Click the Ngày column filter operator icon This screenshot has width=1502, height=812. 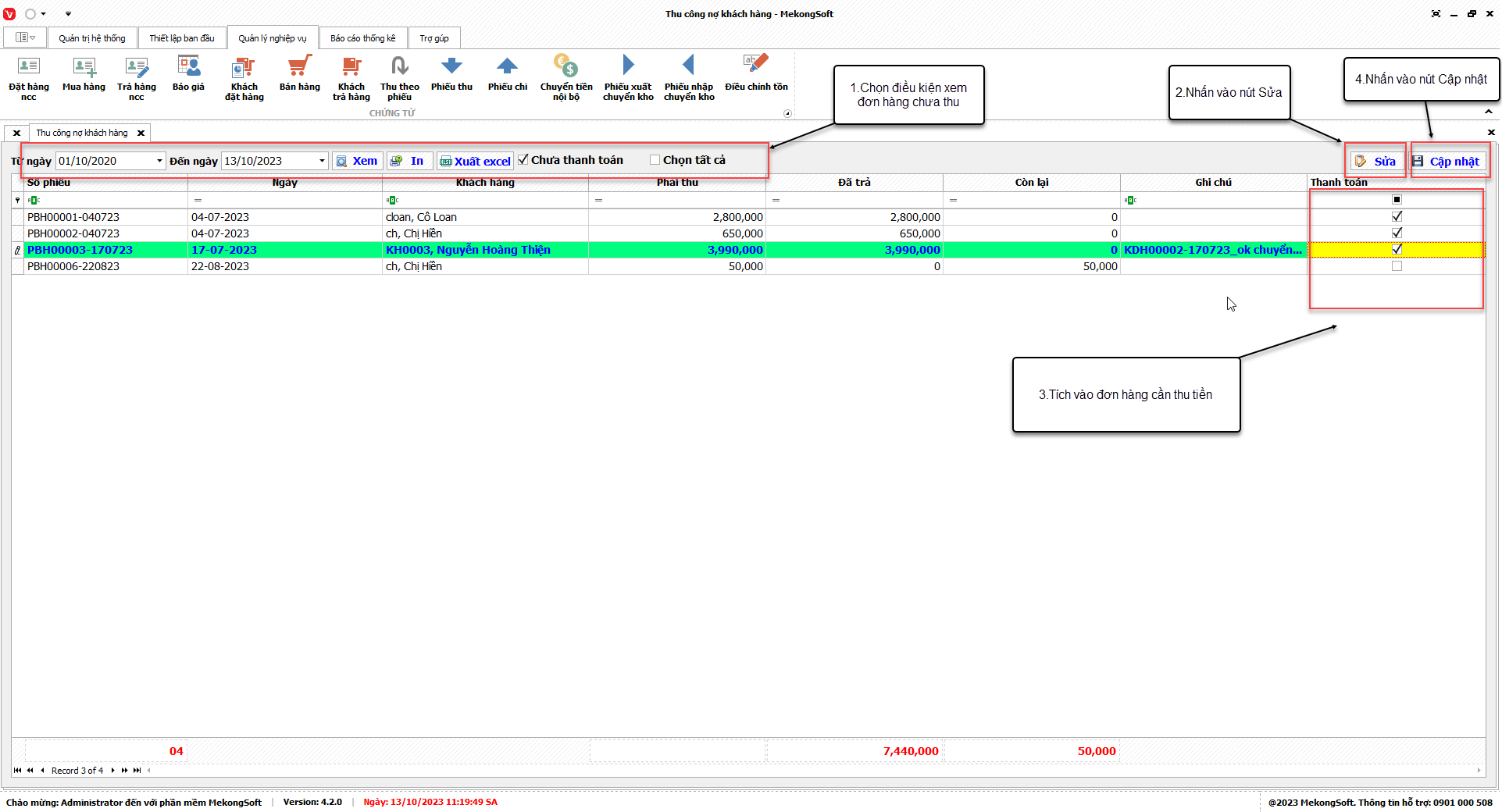point(198,201)
